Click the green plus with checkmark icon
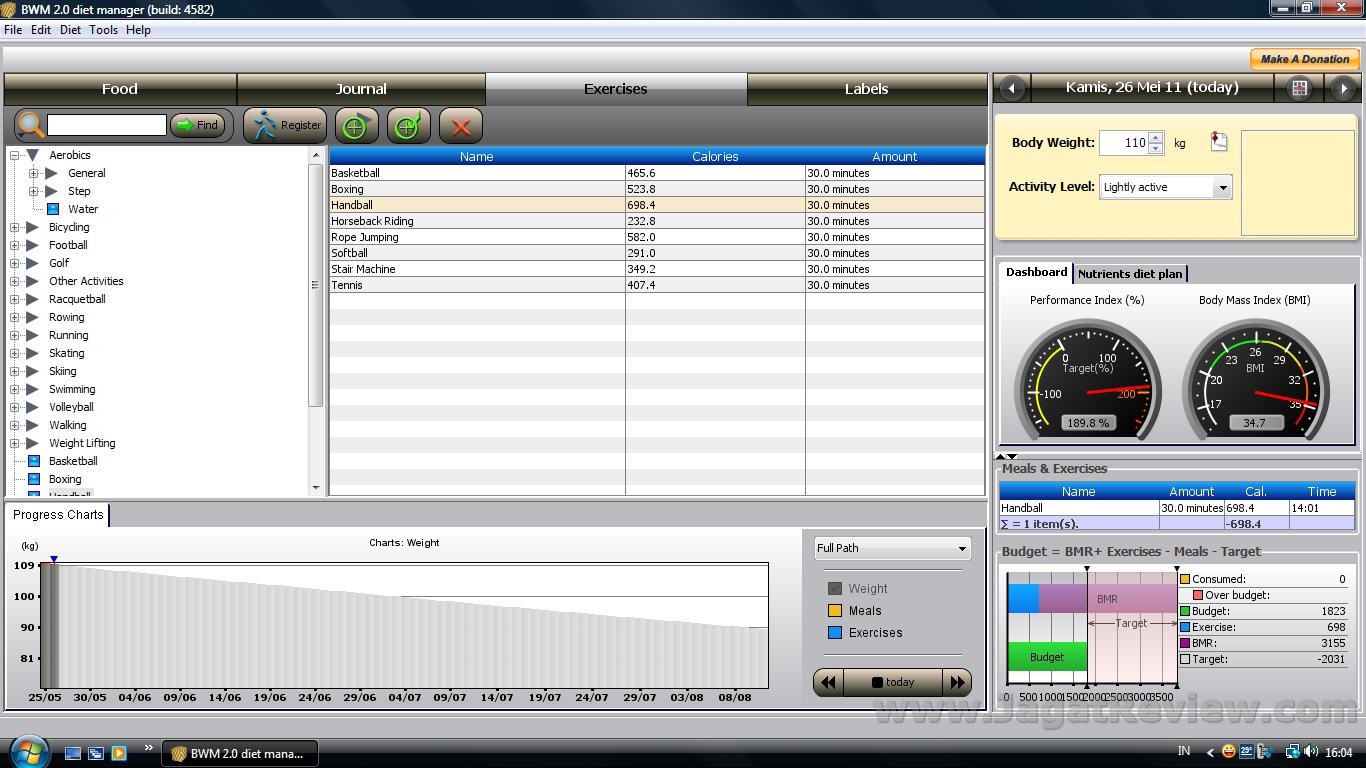The image size is (1366, 768). pos(408,126)
